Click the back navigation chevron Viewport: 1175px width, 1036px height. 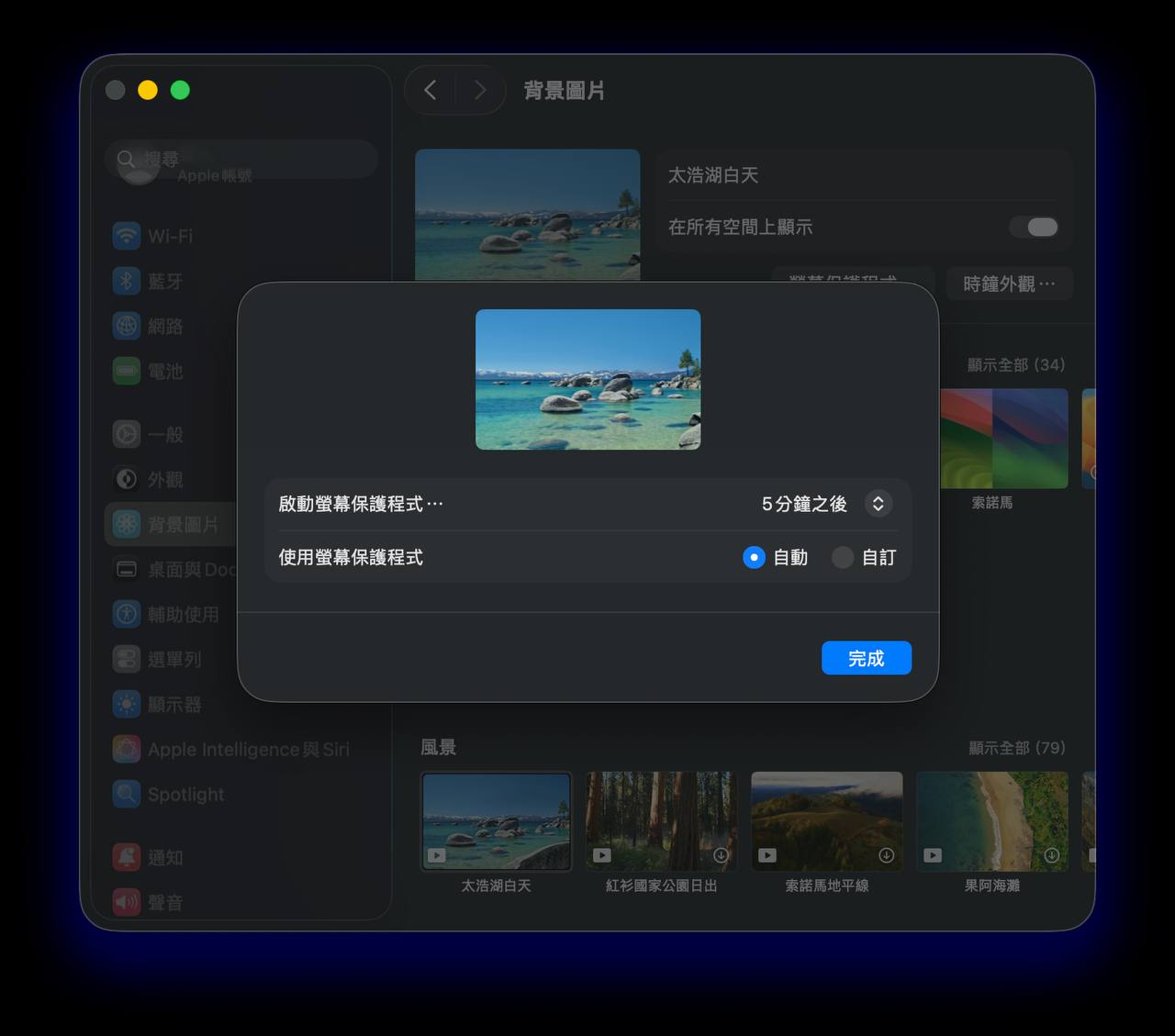431,90
